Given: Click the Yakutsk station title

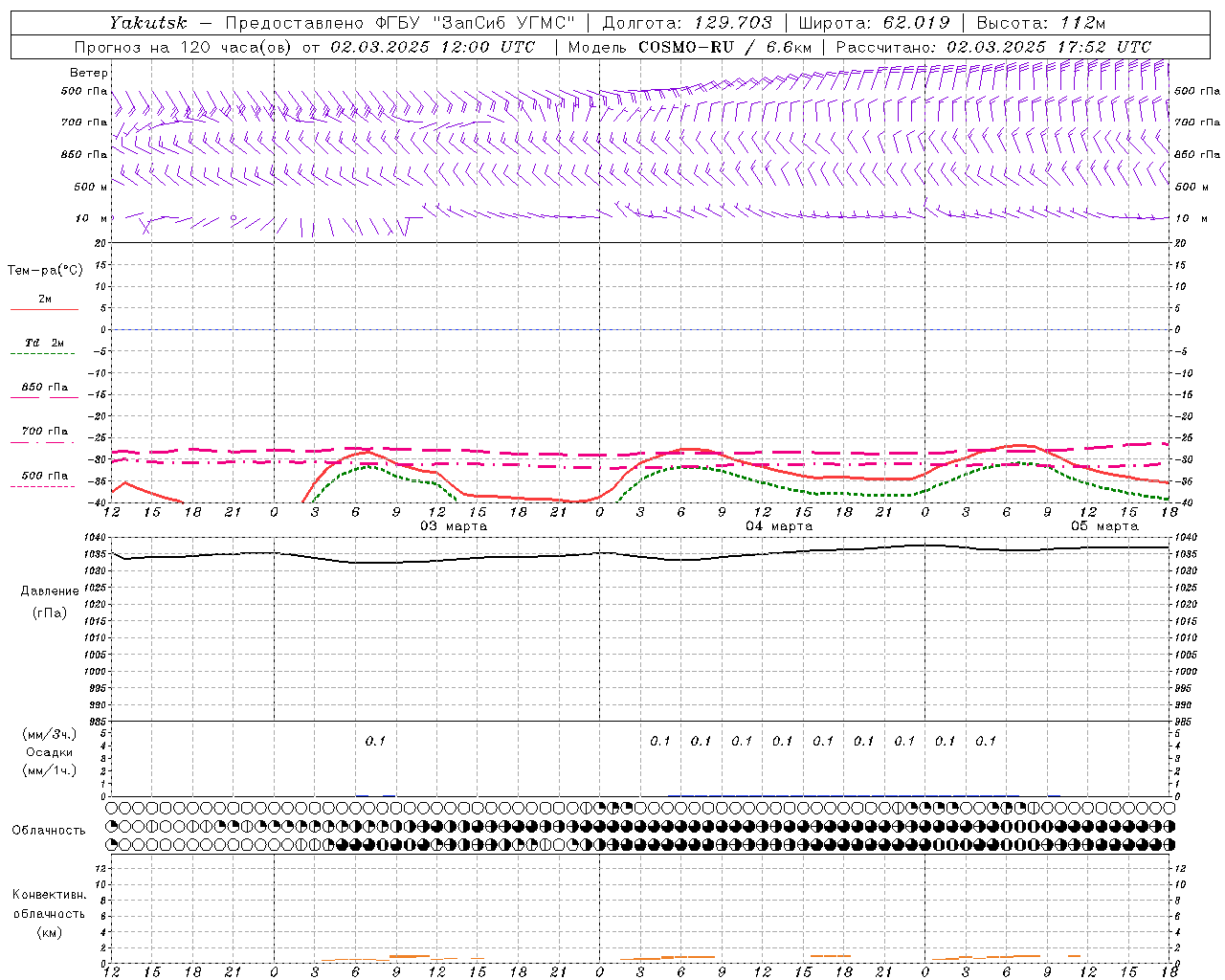Looking at the screenshot, I should tap(147, 23).
